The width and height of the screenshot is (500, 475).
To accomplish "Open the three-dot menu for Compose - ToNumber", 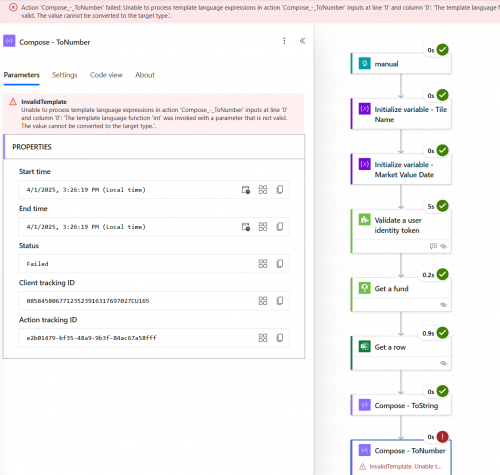I will (x=284, y=41).
